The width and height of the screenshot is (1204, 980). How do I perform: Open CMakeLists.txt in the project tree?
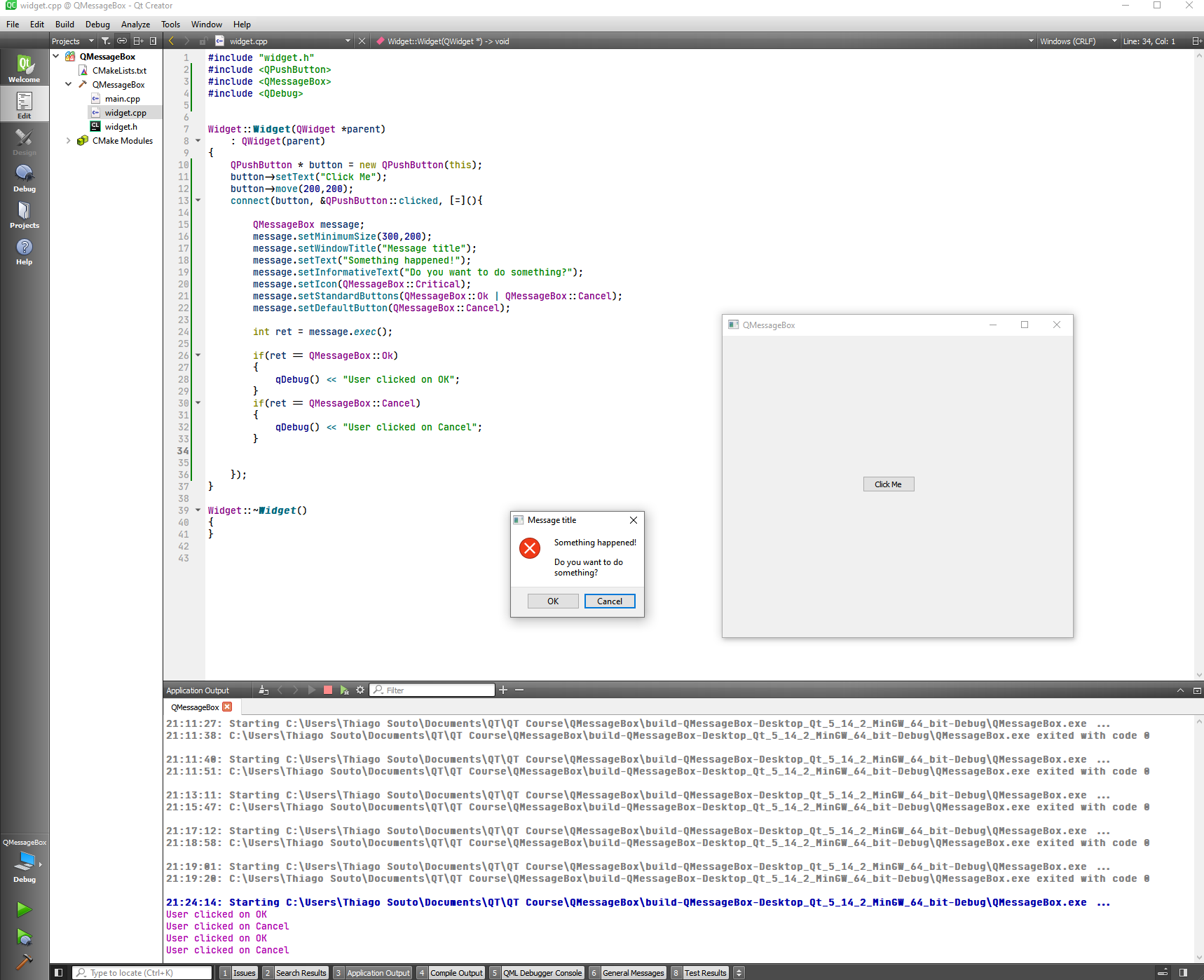pos(119,70)
